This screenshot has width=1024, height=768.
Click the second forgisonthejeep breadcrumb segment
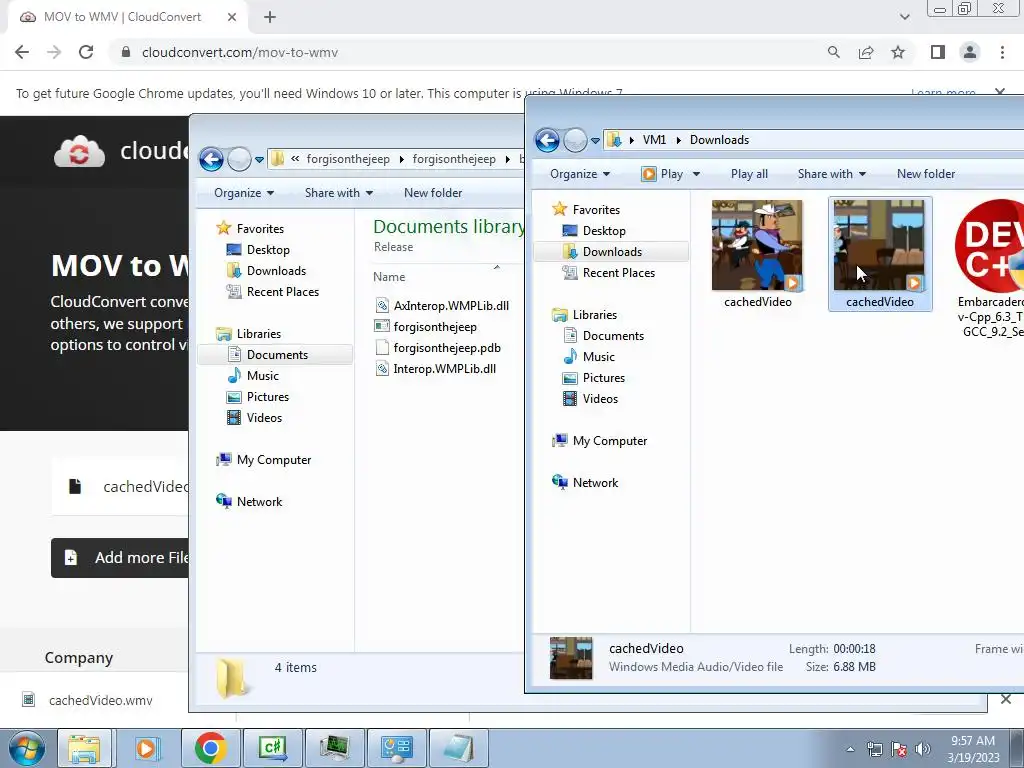(454, 159)
